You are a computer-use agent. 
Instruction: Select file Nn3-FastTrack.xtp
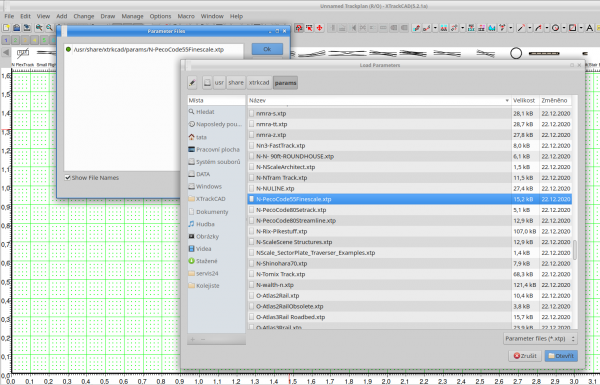point(409,145)
